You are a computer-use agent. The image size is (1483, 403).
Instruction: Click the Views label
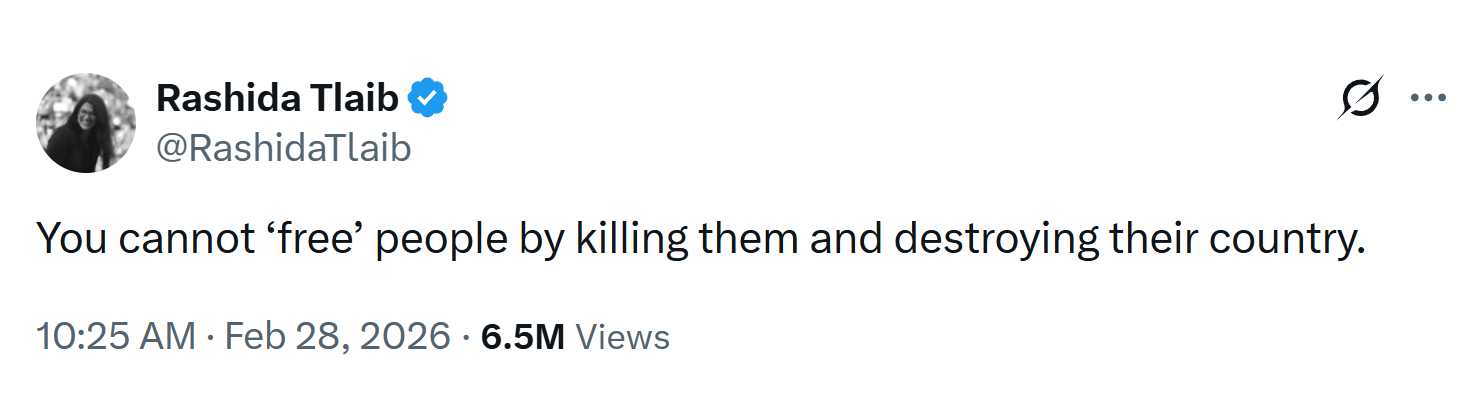point(623,336)
